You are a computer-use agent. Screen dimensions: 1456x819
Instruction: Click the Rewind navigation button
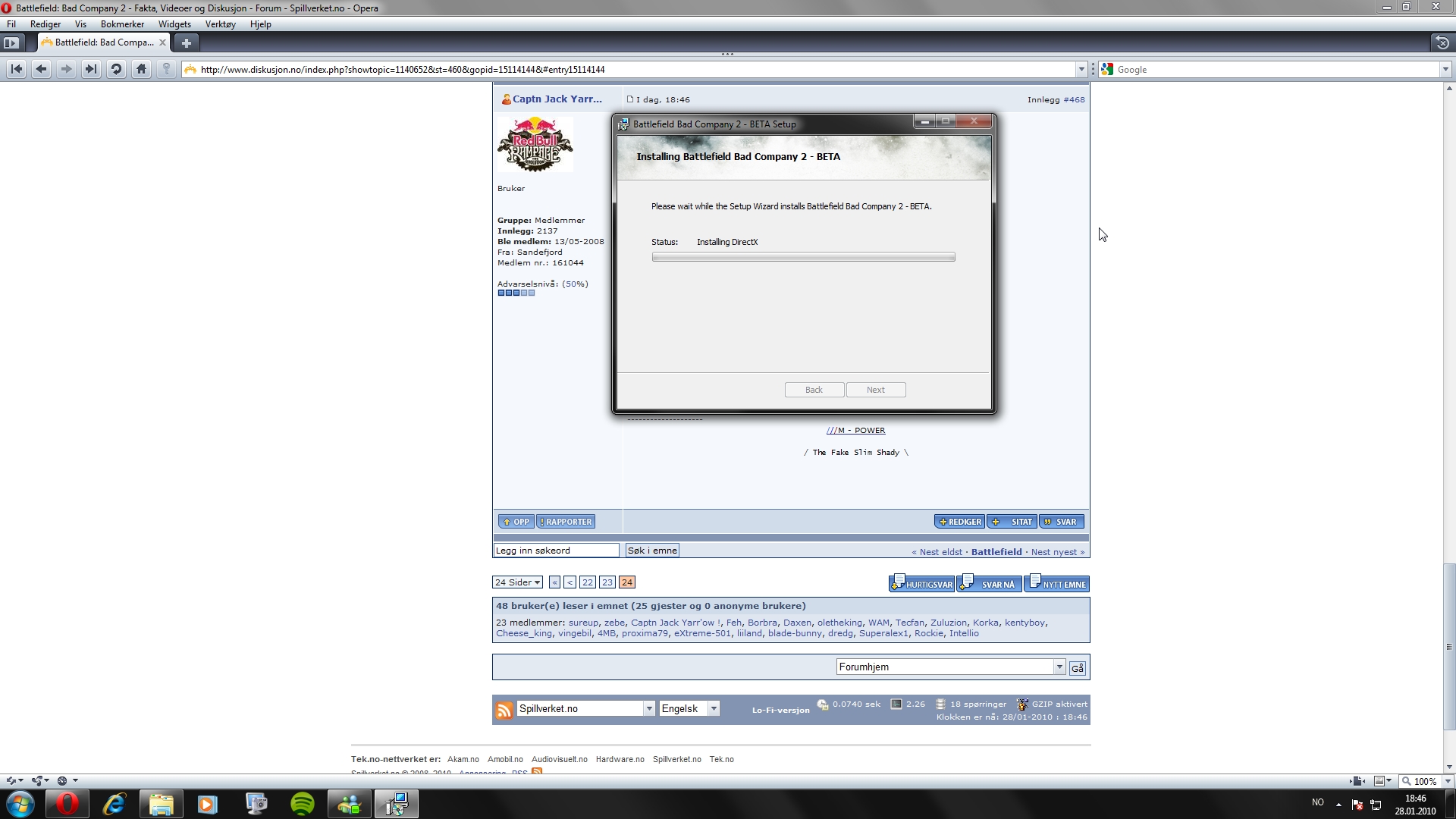[x=17, y=69]
